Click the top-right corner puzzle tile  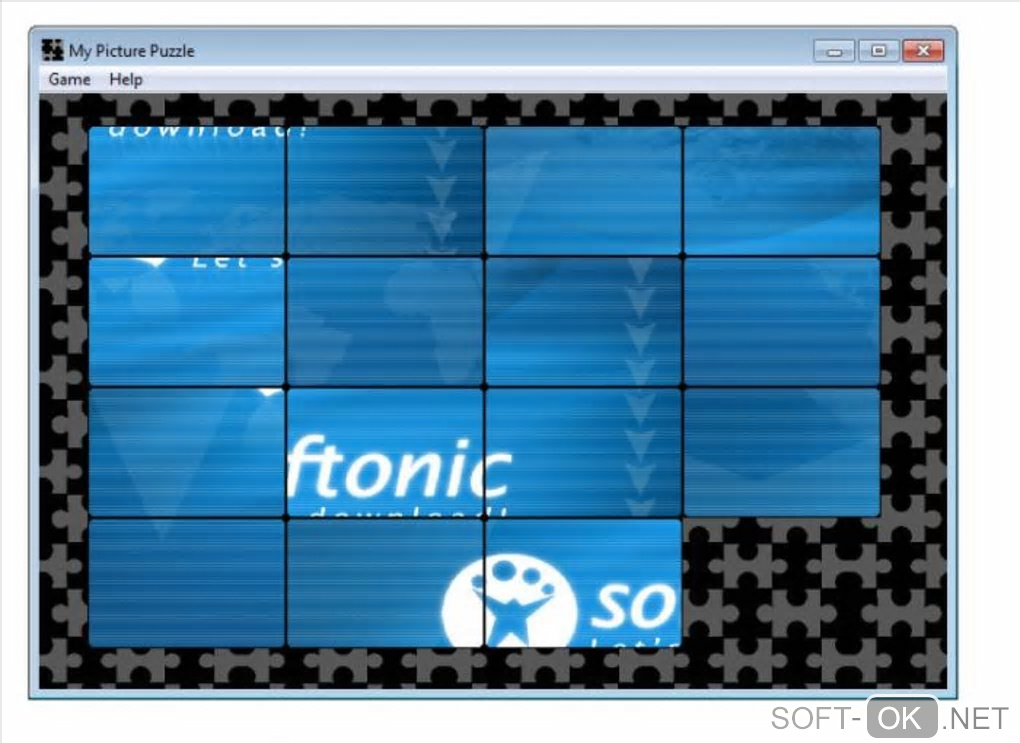(782, 191)
